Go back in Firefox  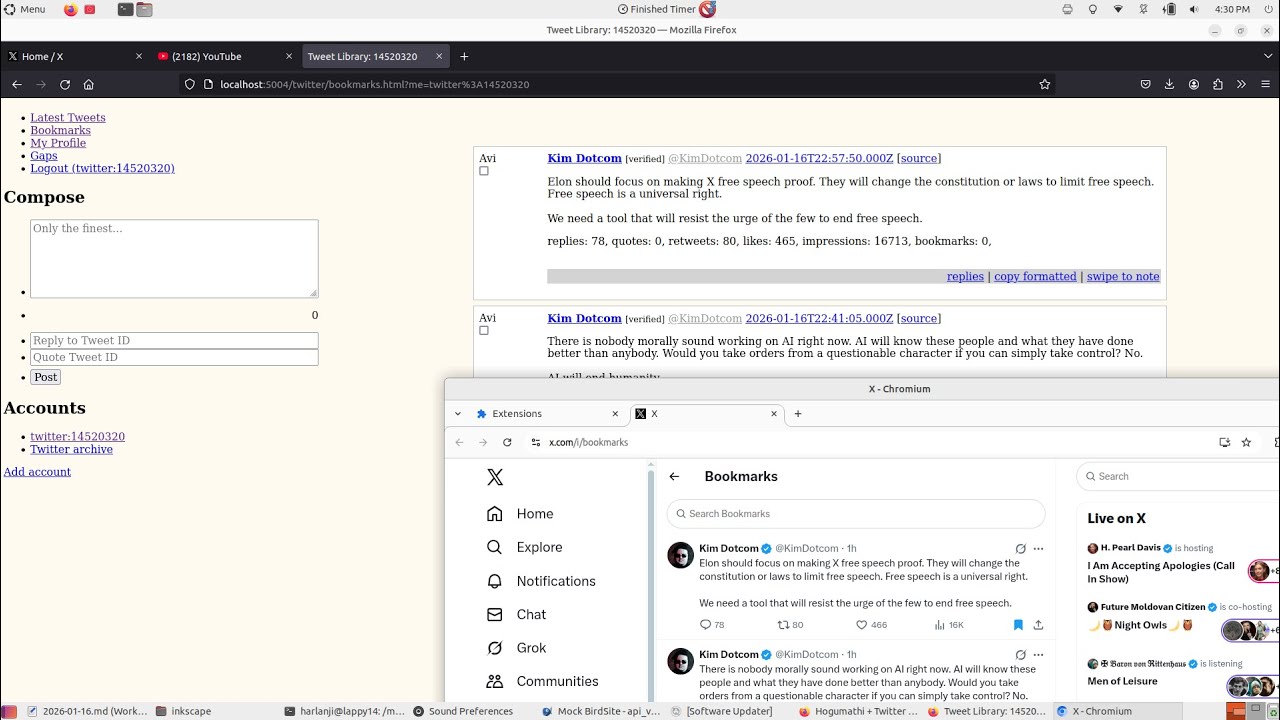[x=17, y=85]
